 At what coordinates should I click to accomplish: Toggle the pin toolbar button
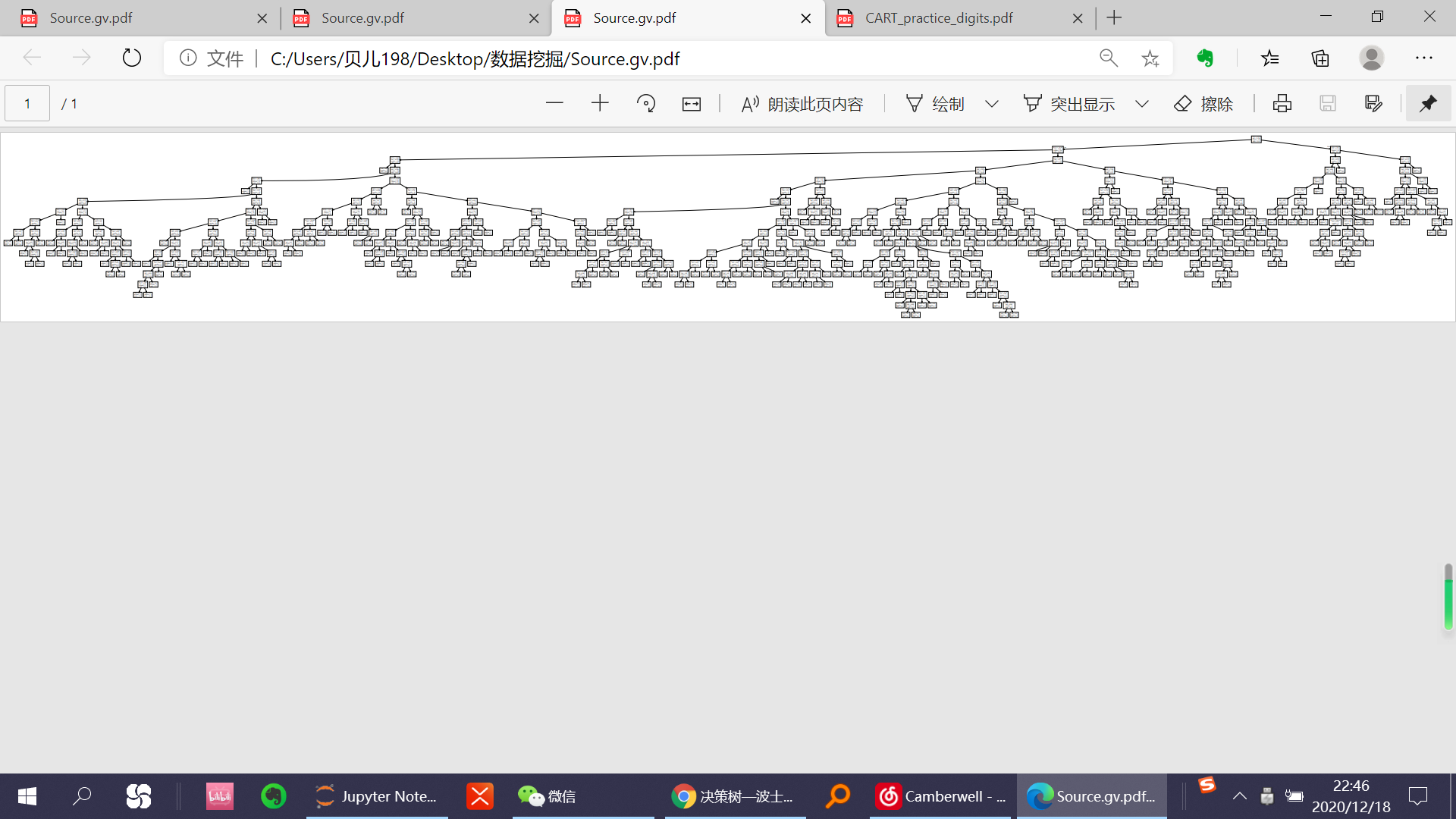1428,104
